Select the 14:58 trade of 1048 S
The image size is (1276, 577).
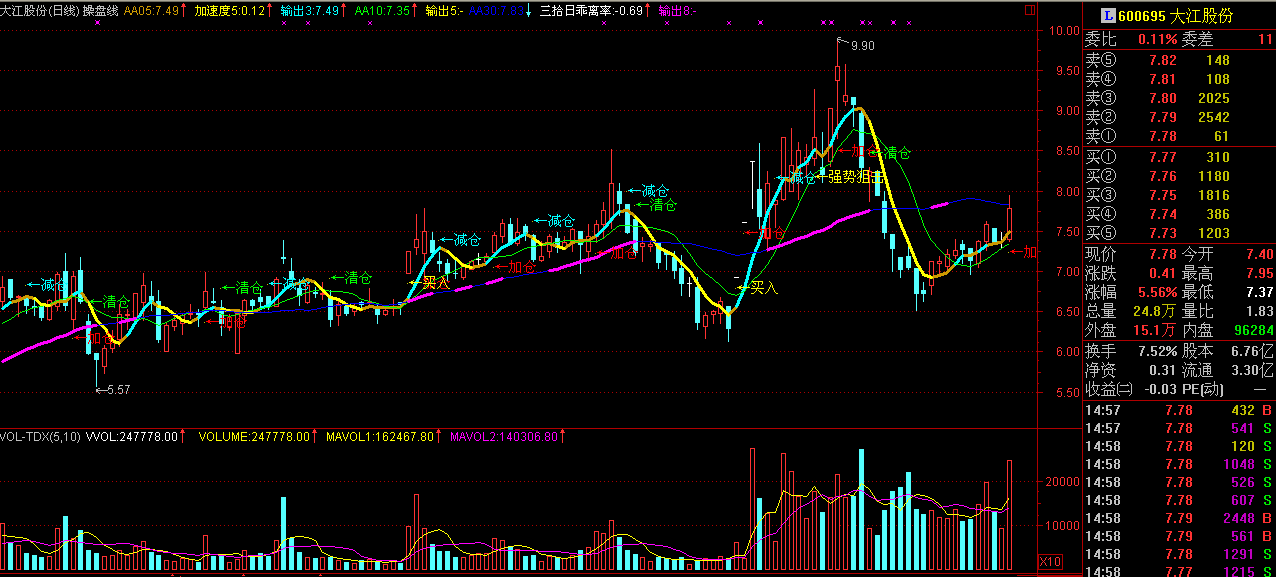[x=1179, y=464]
